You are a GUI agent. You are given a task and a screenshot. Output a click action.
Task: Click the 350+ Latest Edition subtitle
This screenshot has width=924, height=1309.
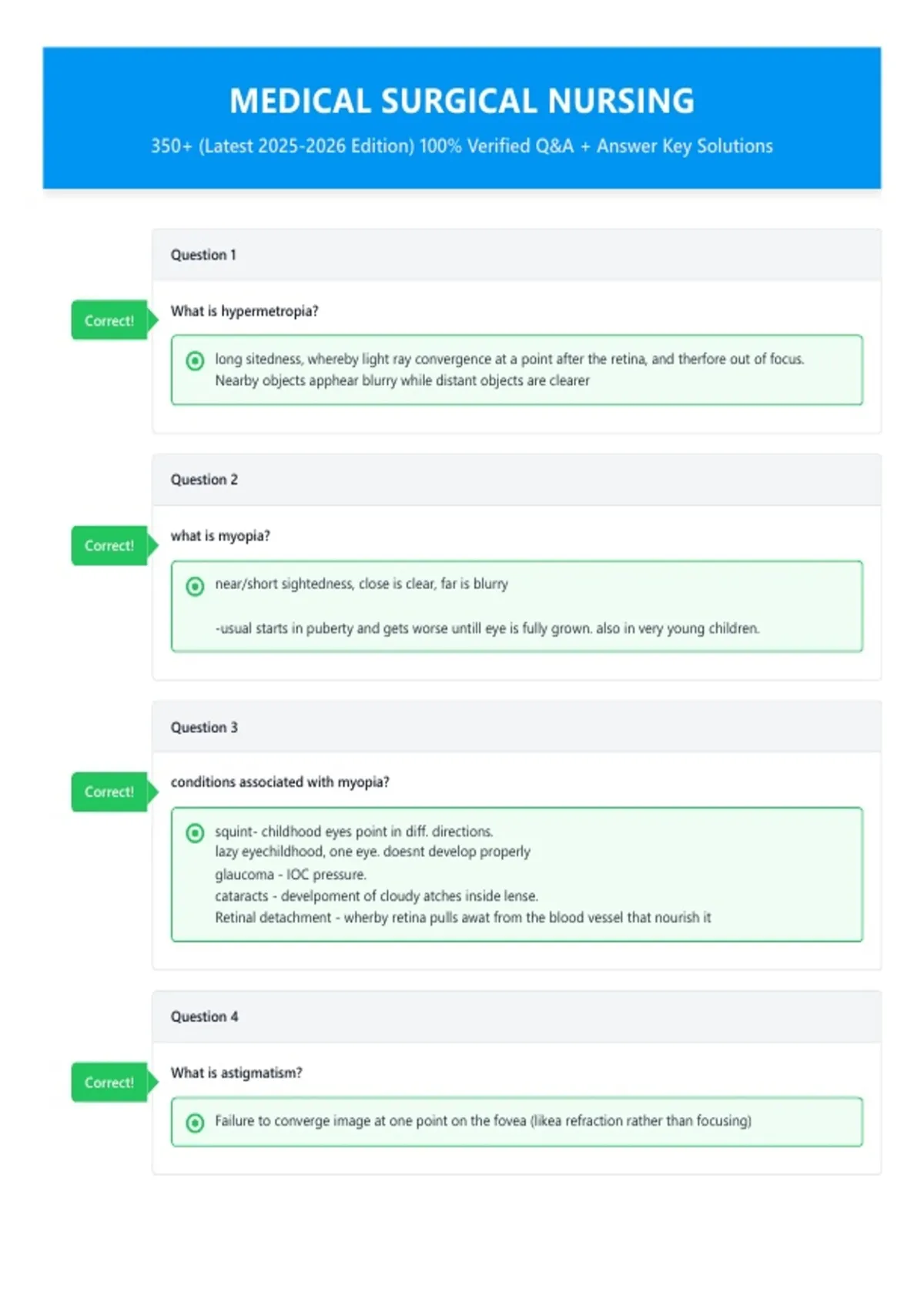coord(462,146)
